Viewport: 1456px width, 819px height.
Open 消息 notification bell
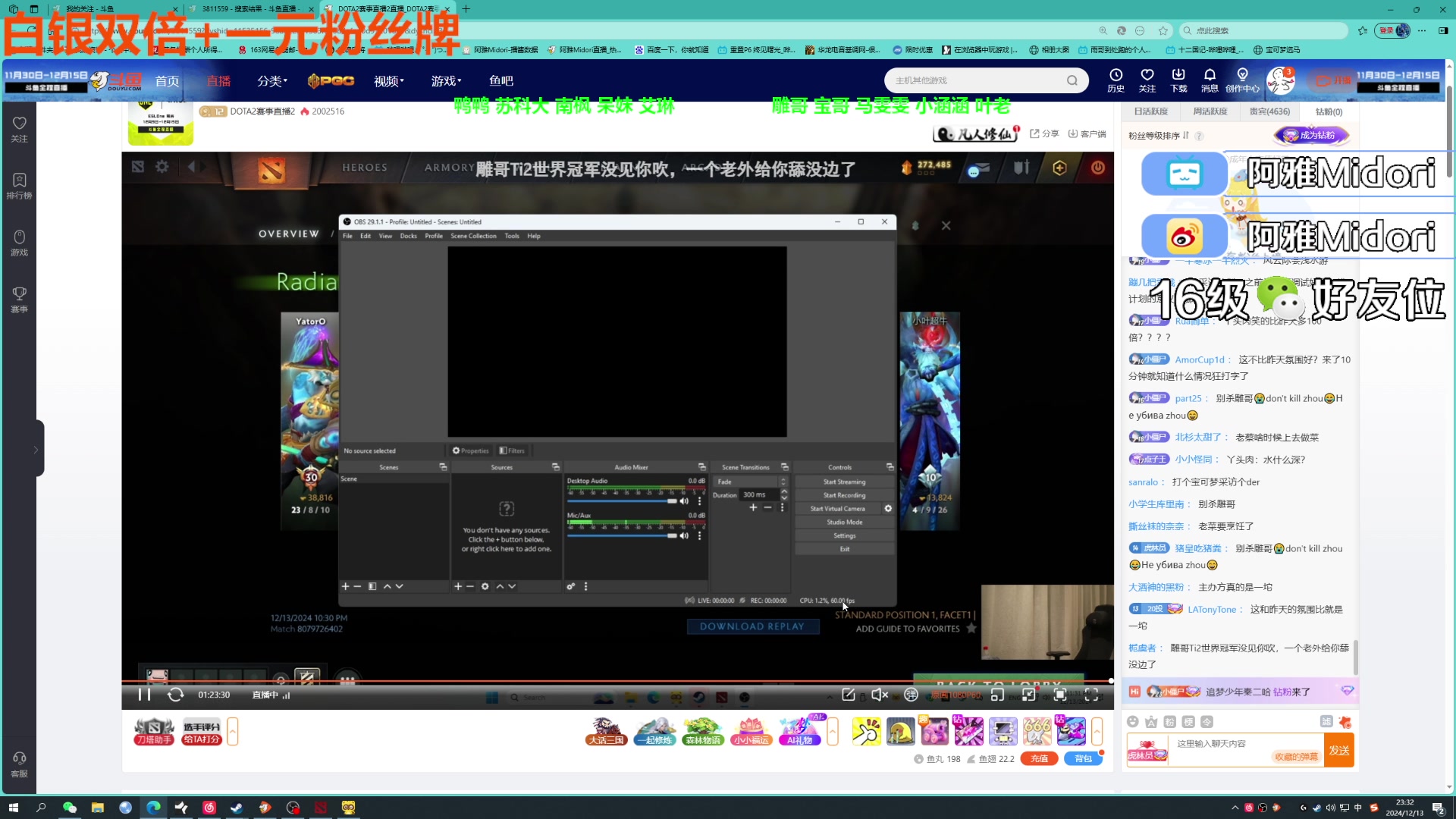click(x=1210, y=80)
